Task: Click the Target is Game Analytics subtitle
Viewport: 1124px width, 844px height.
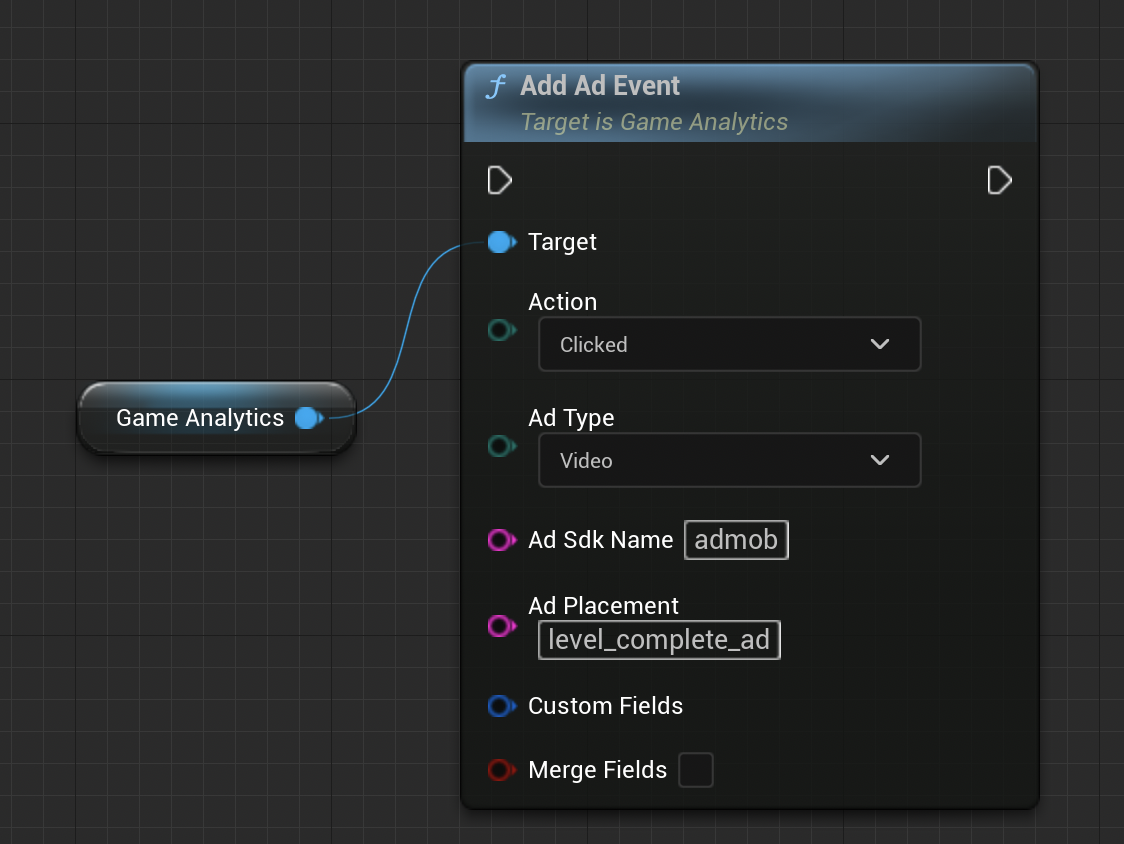Action: [x=654, y=122]
